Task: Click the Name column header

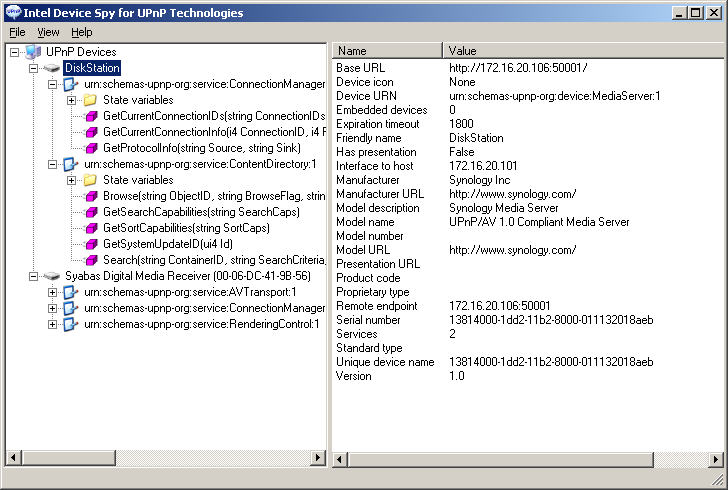Action: (387, 51)
